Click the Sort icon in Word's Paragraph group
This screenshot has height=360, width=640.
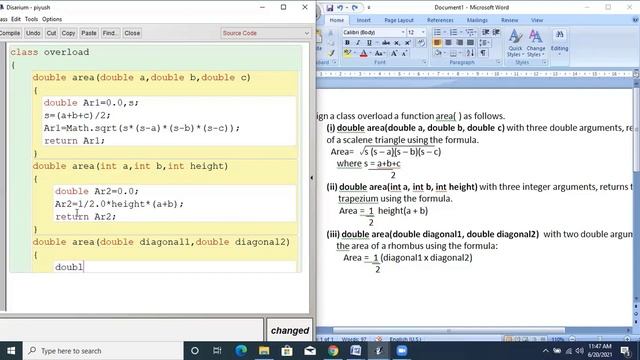470,53
